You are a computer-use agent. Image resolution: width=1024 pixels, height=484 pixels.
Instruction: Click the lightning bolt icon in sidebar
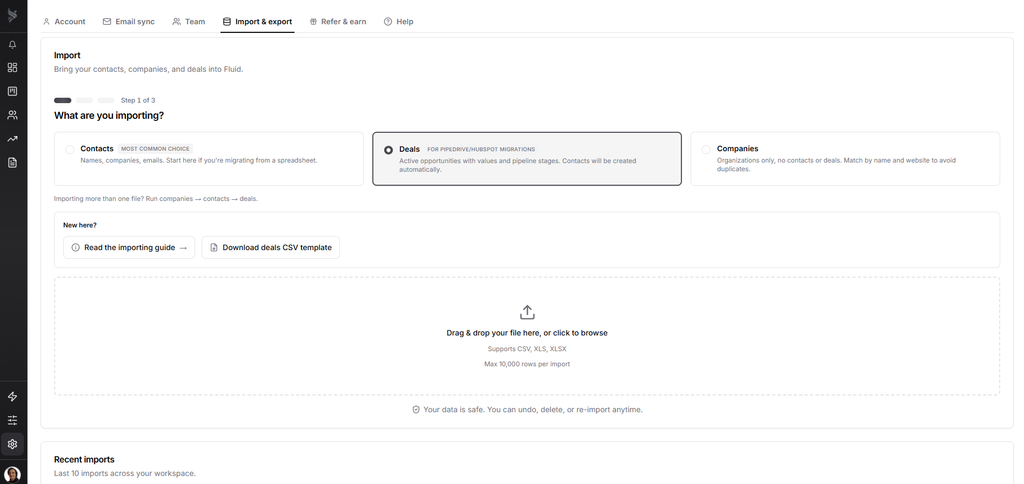coord(12,396)
